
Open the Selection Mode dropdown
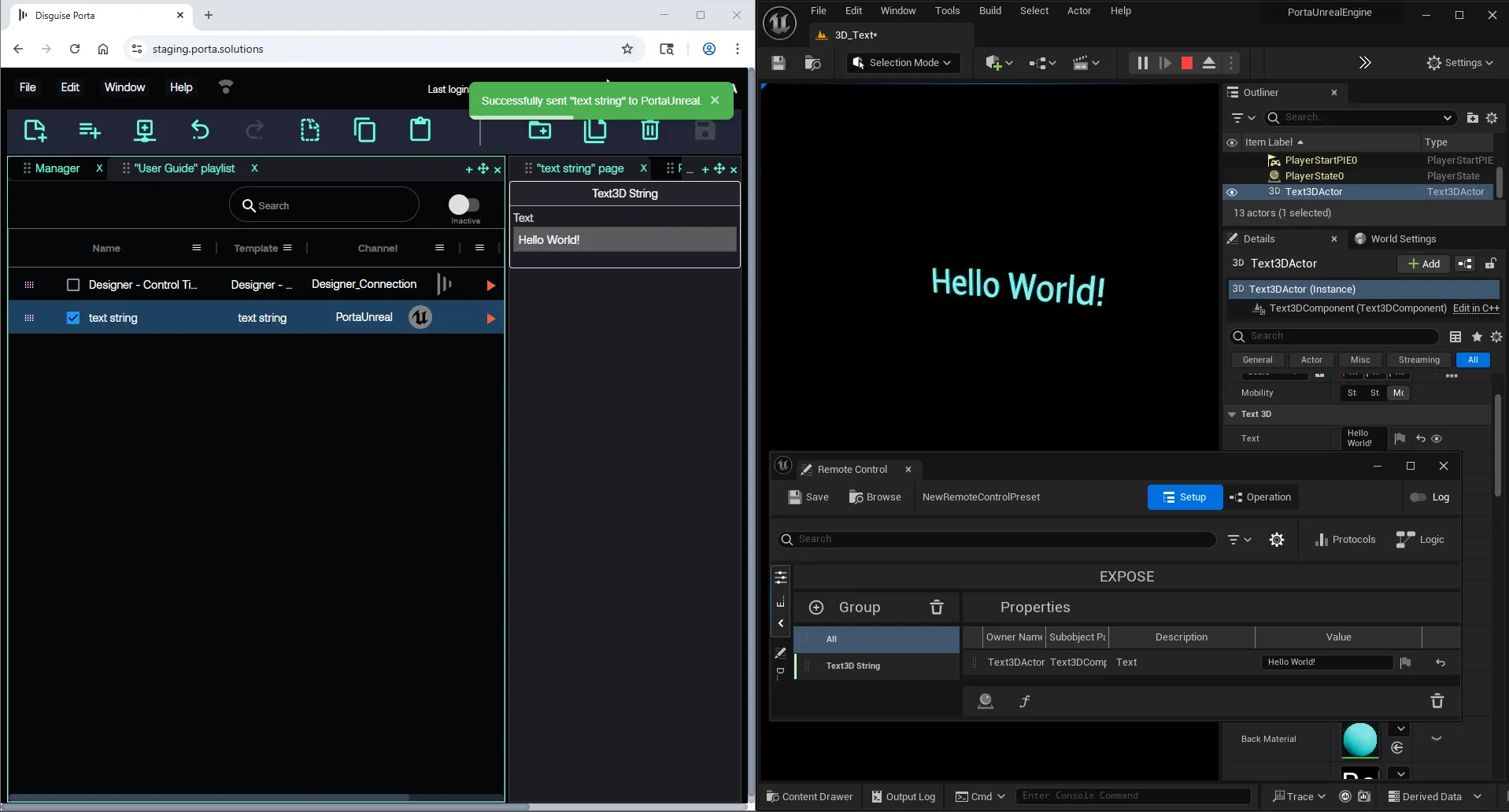[x=903, y=63]
